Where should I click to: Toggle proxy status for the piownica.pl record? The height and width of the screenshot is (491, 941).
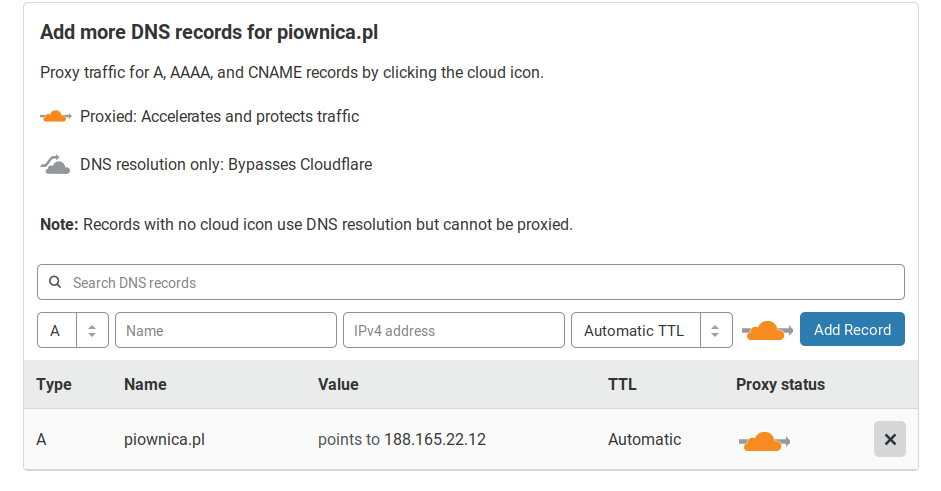tap(764, 440)
